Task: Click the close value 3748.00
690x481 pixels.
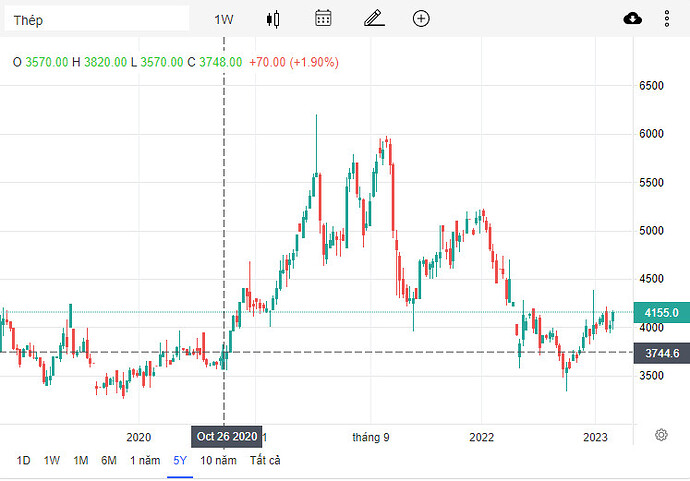Action: 220,62
